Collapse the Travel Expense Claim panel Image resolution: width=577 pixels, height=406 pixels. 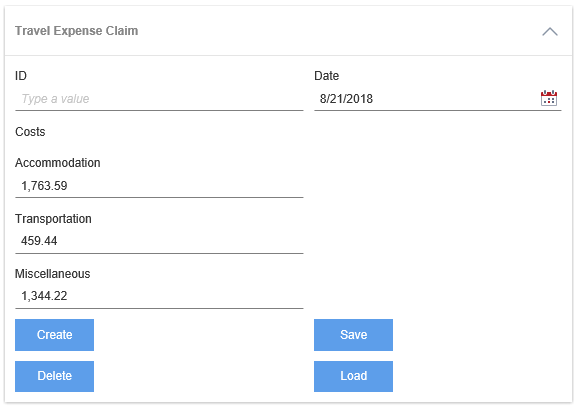pyautogui.click(x=550, y=32)
